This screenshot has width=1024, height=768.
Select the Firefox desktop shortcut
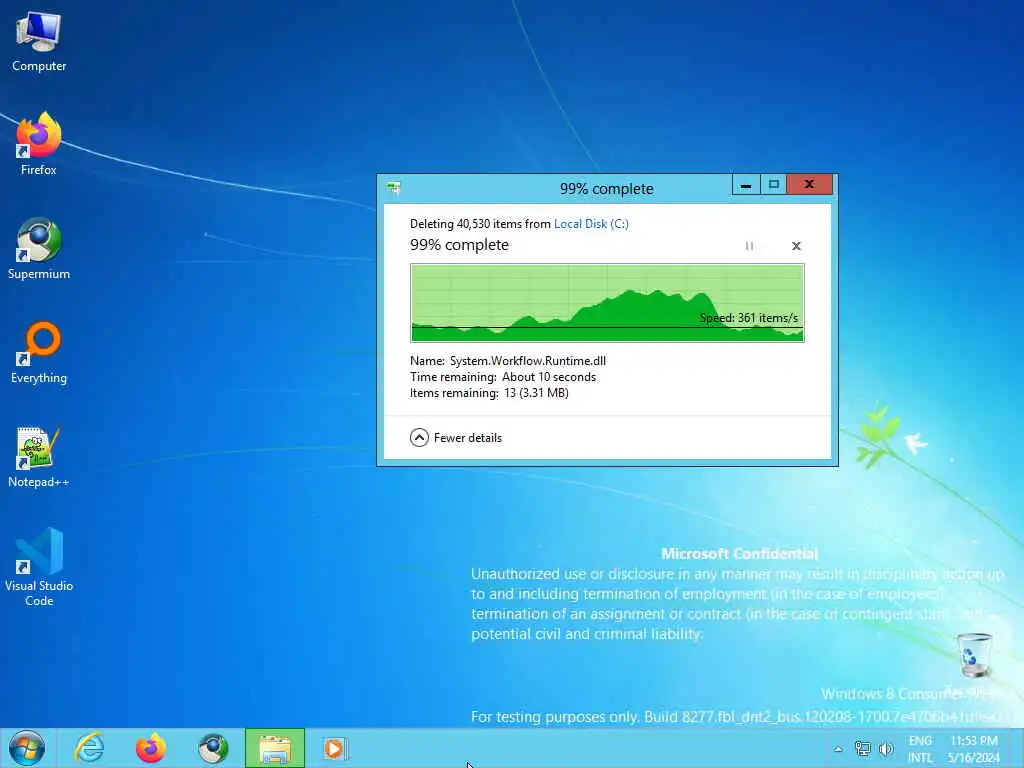(x=39, y=144)
